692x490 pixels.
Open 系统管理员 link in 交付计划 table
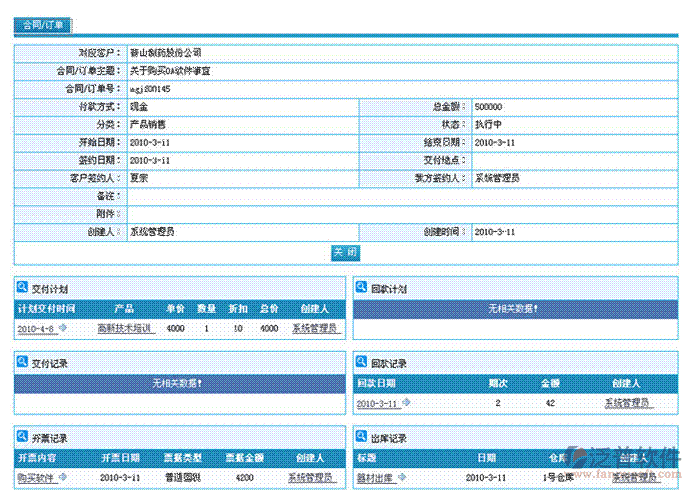click(x=315, y=328)
